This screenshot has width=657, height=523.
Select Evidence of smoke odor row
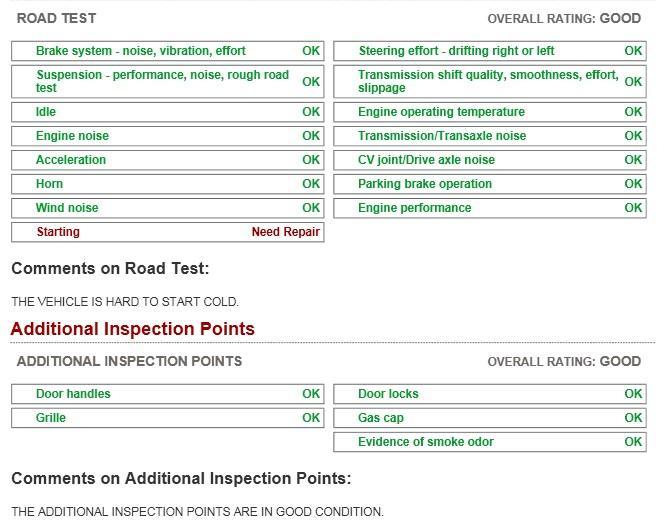point(489,442)
